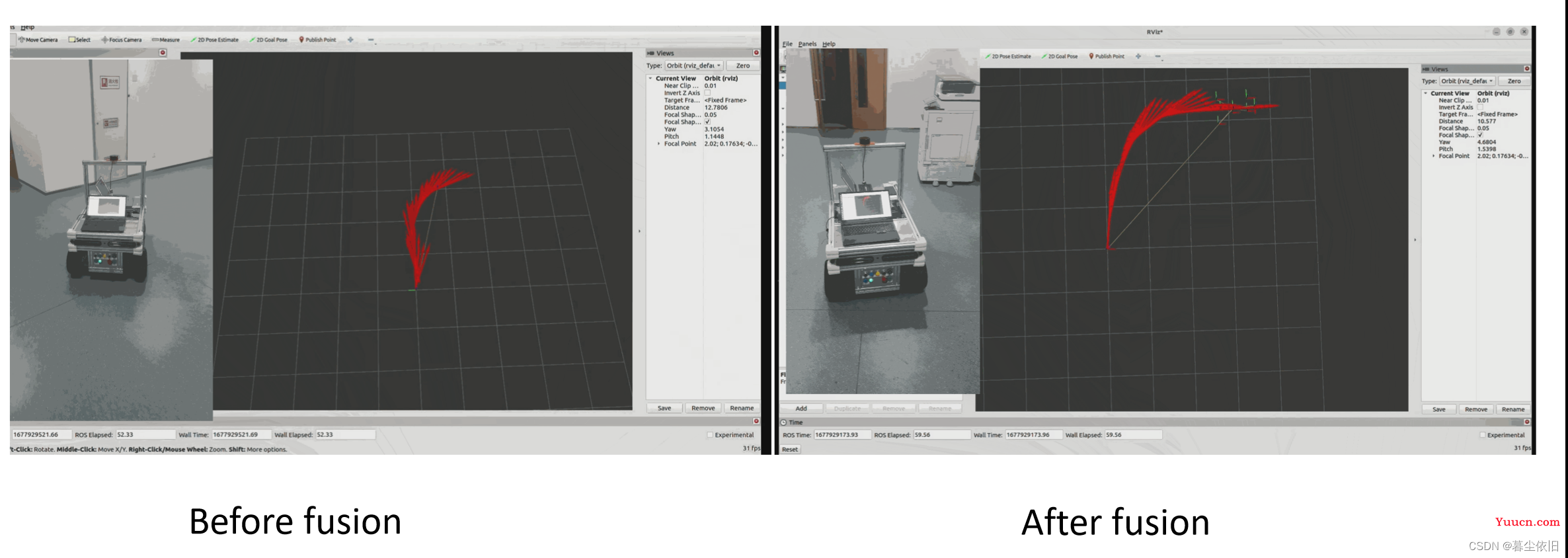The image size is (1568, 558).
Task: Click Rename button in left Views panel
Action: click(x=742, y=408)
